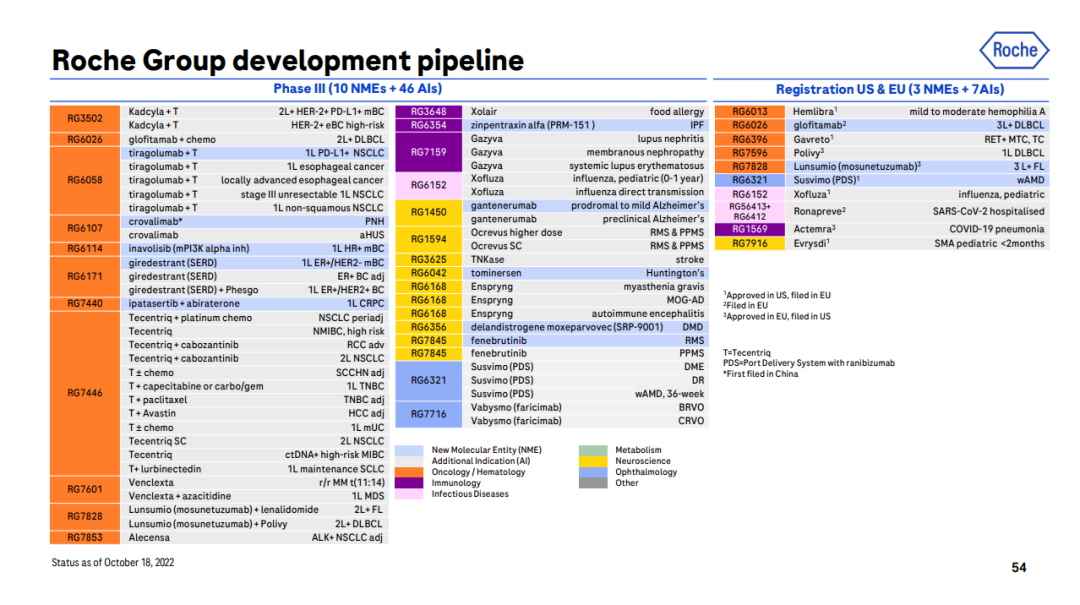Click the 'Approved in US, filed in EU' footnote
The image size is (1080, 605).
tap(777, 295)
